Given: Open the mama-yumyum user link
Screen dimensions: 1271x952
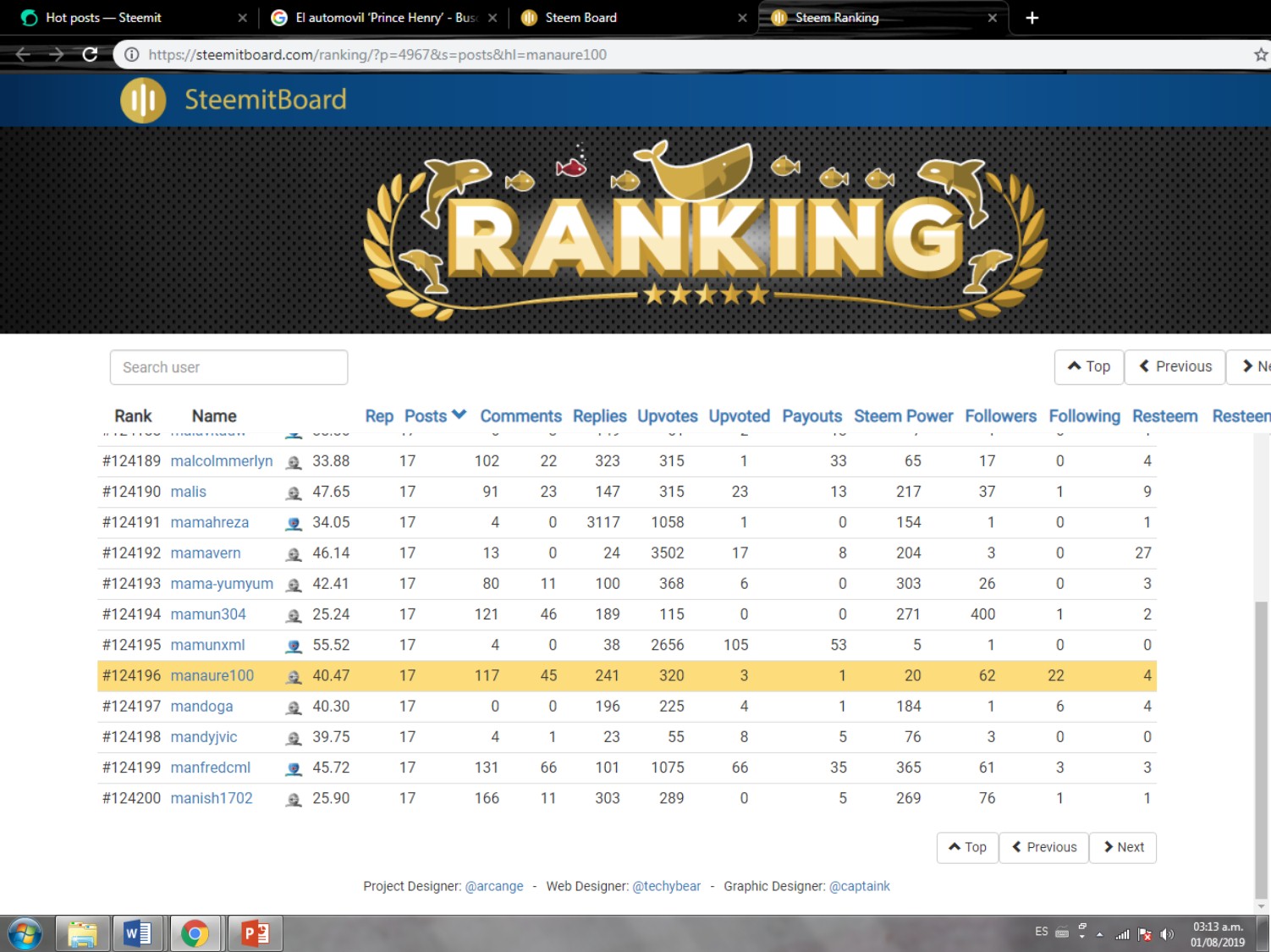Looking at the screenshot, I should click(222, 584).
